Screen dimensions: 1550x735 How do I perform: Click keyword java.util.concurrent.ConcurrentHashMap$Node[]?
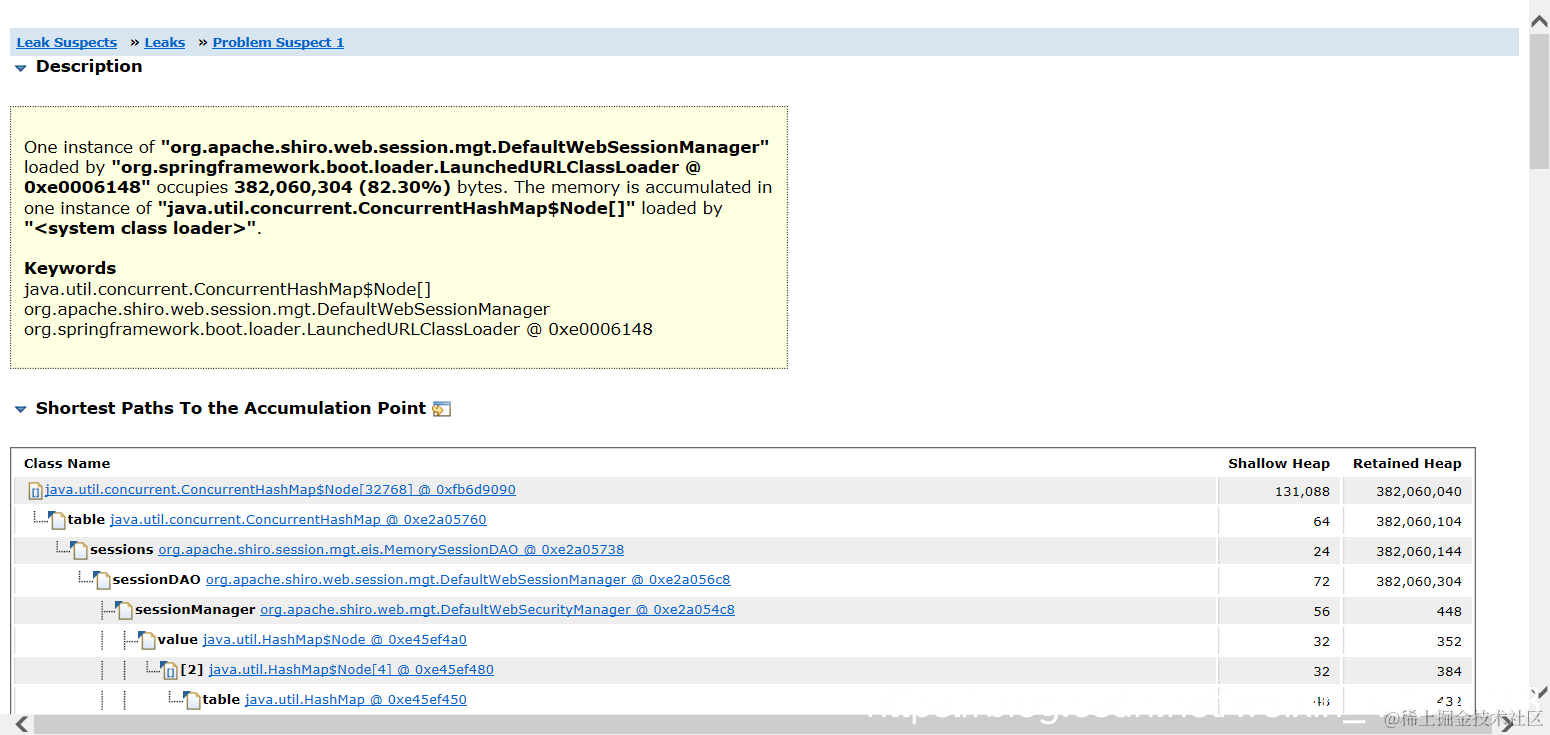(228, 289)
